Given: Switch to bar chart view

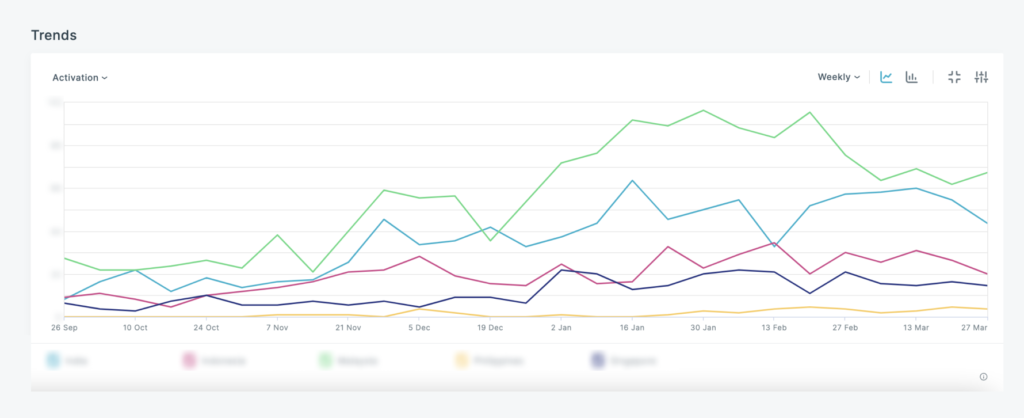Looking at the screenshot, I should pyautogui.click(x=912, y=77).
